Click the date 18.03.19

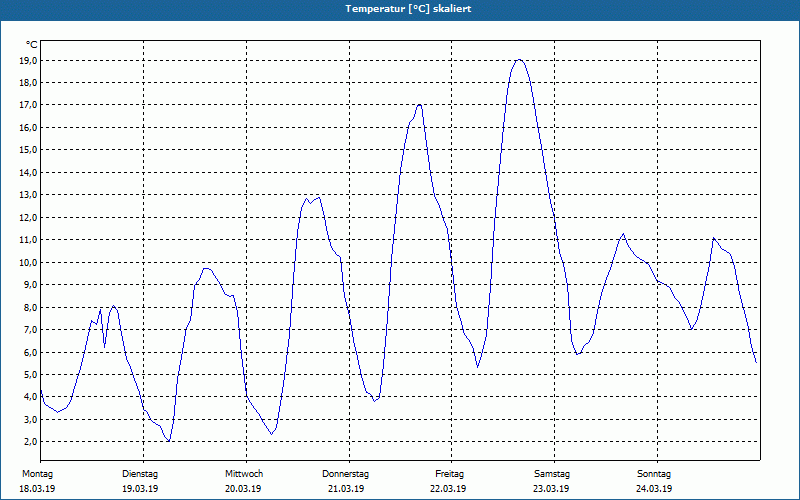tap(37, 489)
